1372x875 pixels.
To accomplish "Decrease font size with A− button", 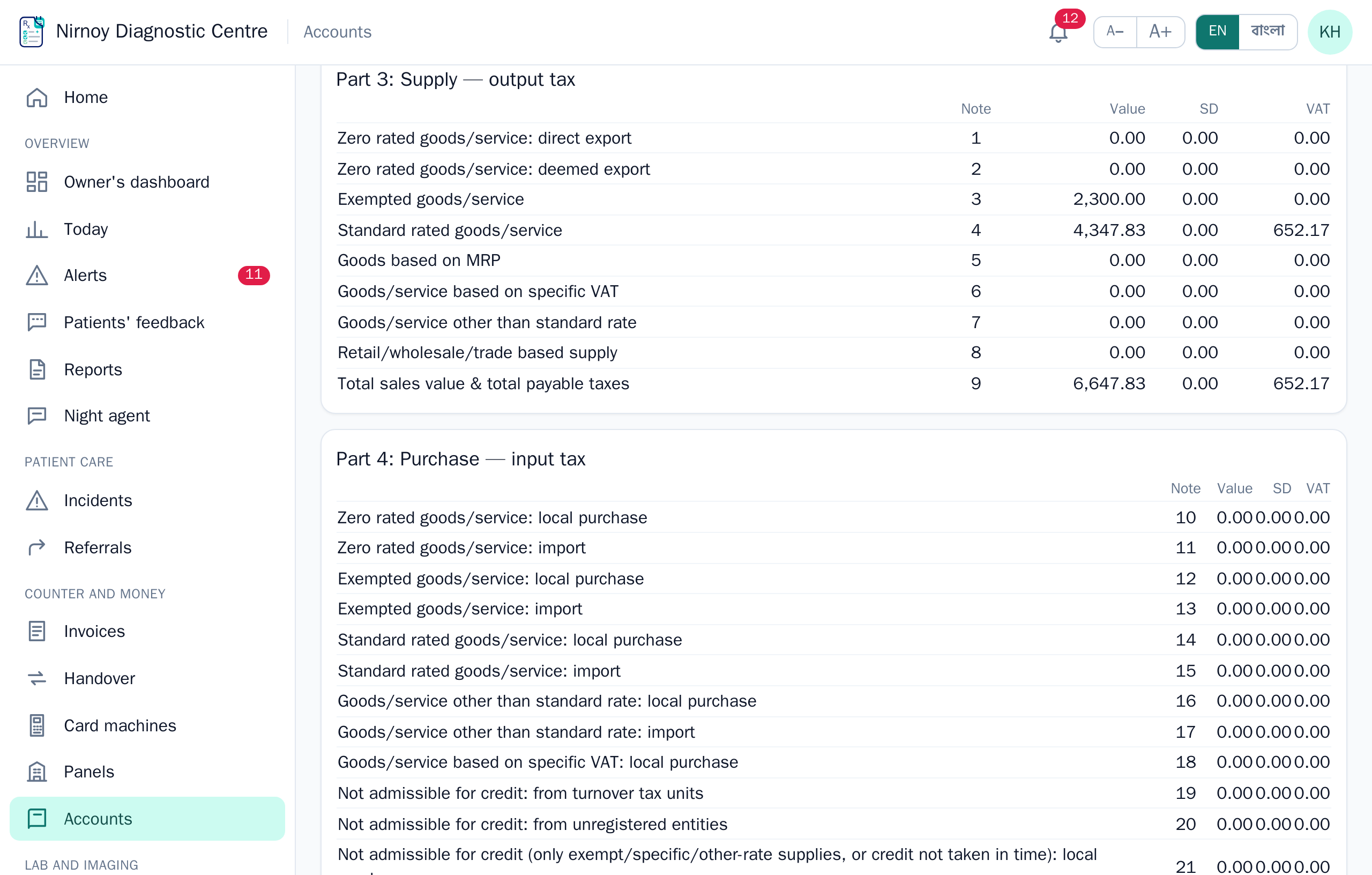I will pyautogui.click(x=1115, y=31).
